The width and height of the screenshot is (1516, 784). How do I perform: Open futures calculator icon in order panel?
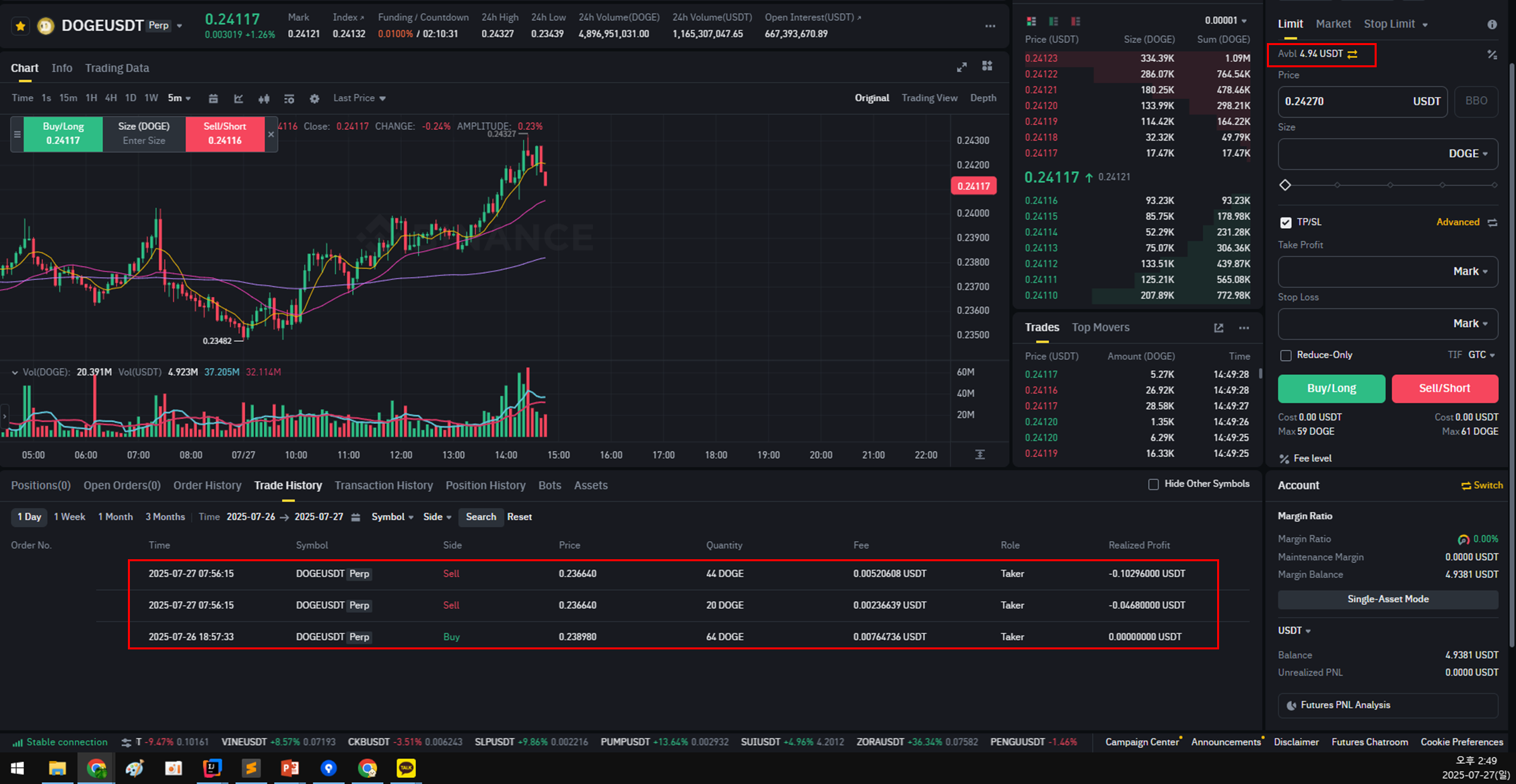1492,55
